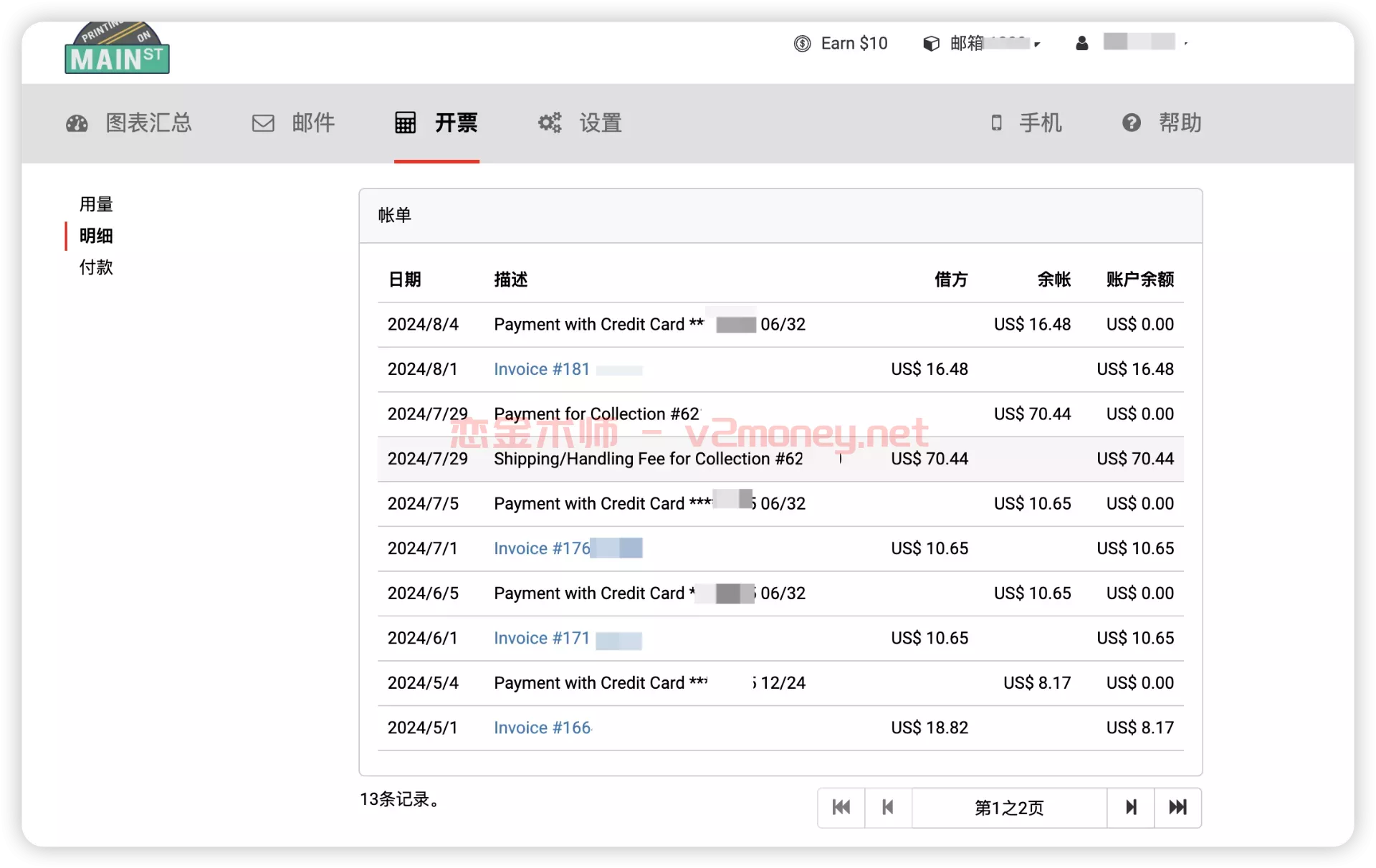Viewport: 1376px width, 868px height.
Task: Click the 2024/6/5 date cell
Action: [x=423, y=593]
